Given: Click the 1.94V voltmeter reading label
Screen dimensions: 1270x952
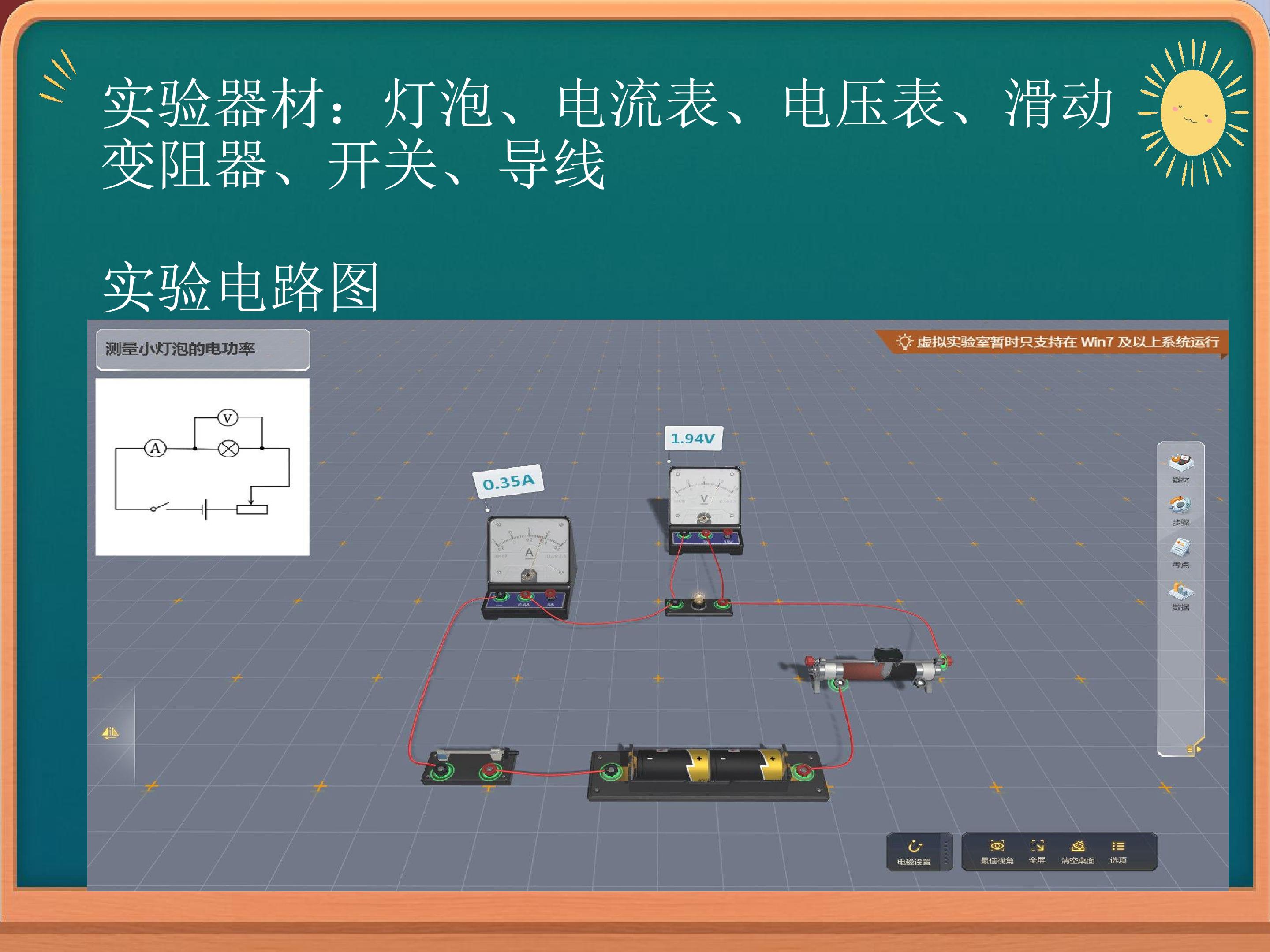Looking at the screenshot, I should click(x=693, y=439).
